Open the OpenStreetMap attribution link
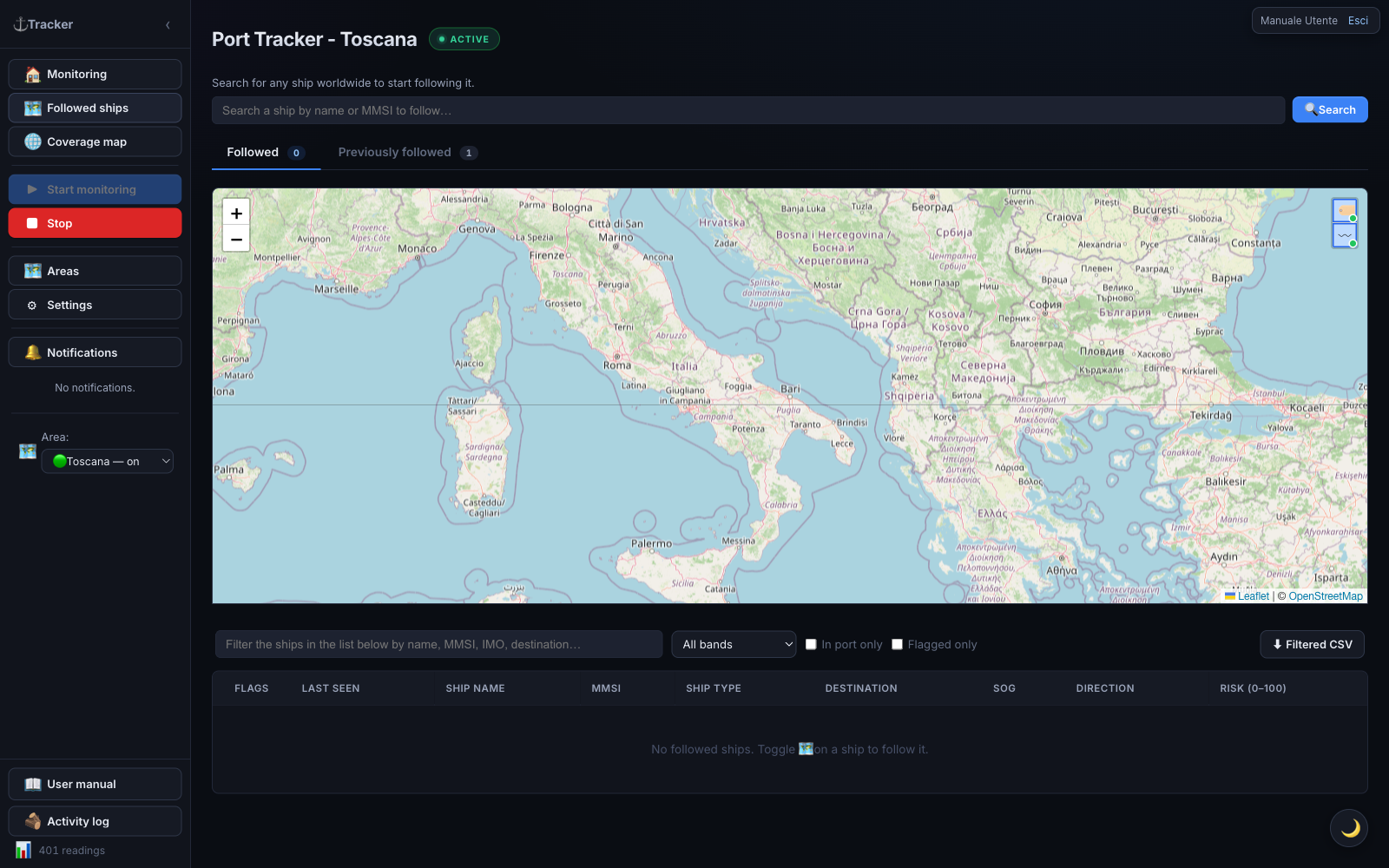 [x=1326, y=596]
